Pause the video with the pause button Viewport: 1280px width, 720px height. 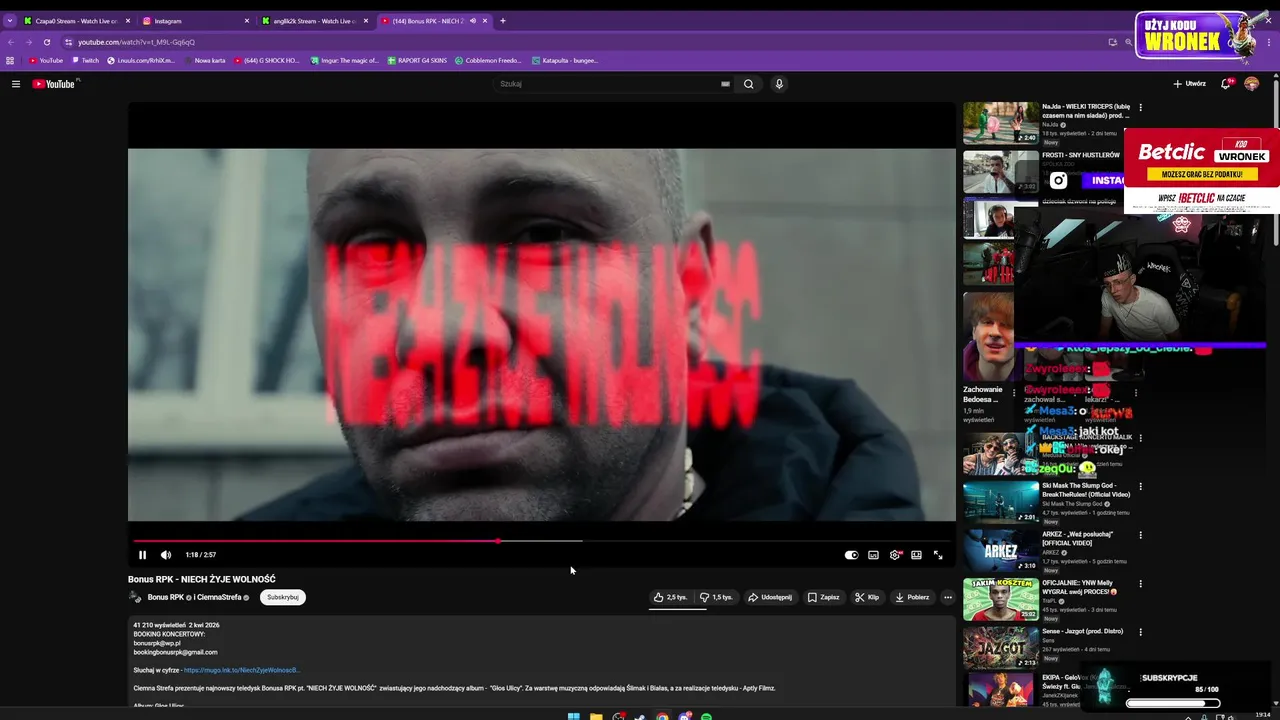point(142,555)
